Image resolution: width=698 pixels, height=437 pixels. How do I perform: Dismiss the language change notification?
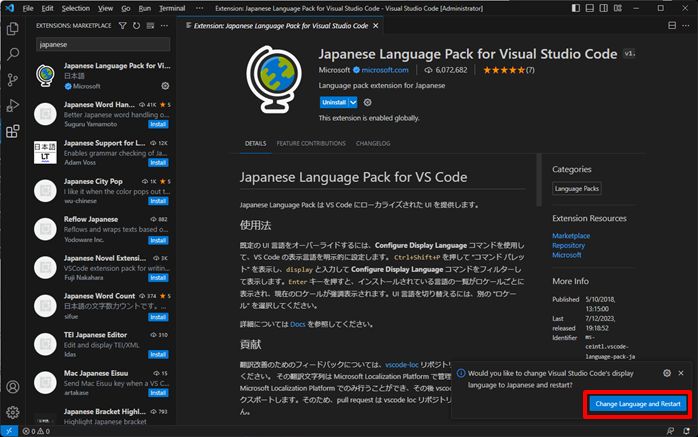pyautogui.click(x=681, y=373)
